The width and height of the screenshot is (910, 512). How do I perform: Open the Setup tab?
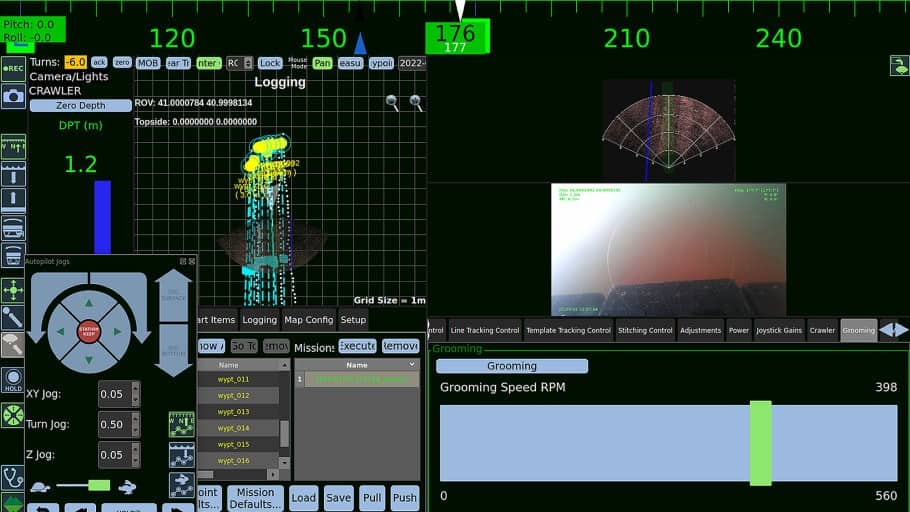click(353, 320)
